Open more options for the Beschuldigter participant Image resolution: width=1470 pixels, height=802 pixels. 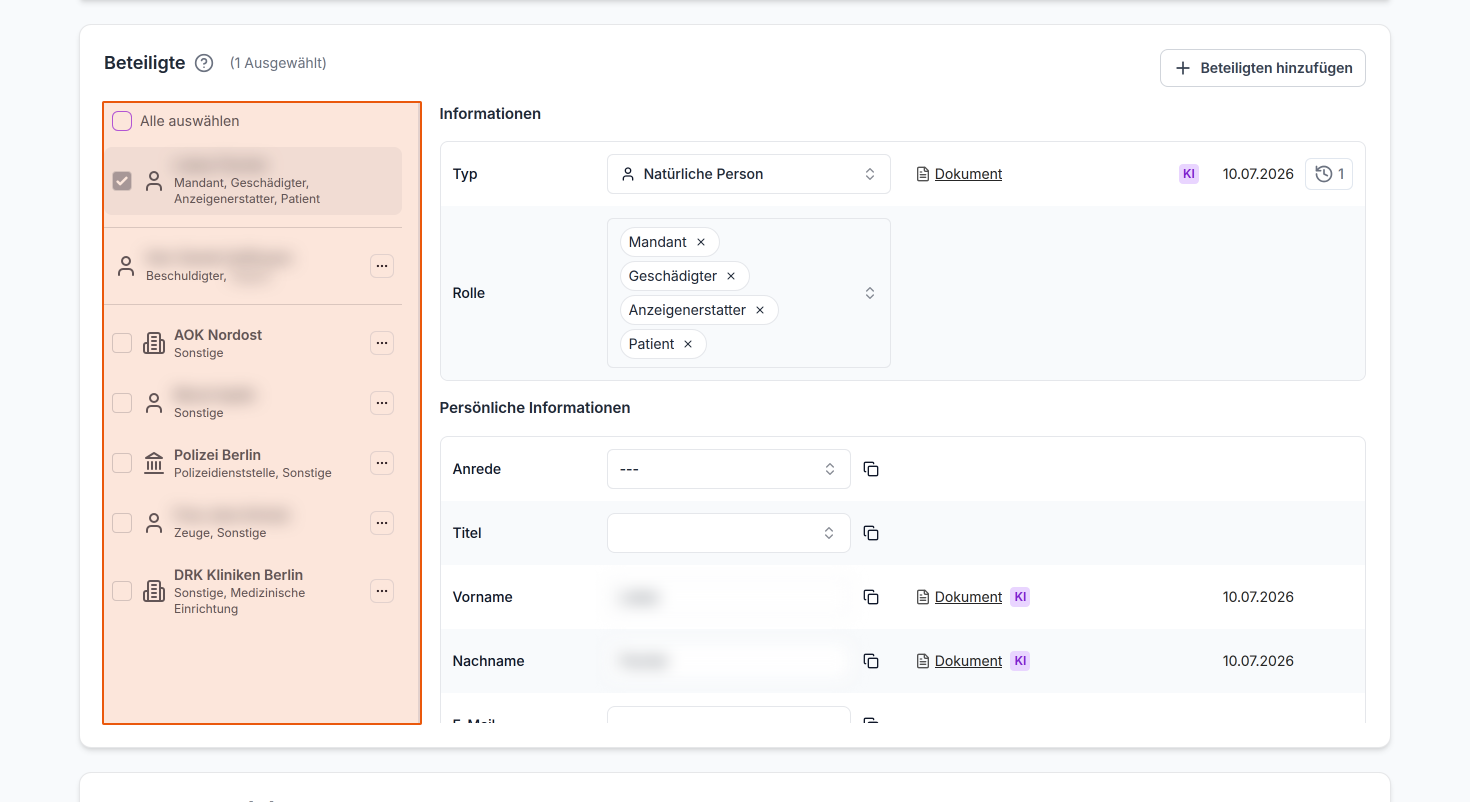click(382, 265)
